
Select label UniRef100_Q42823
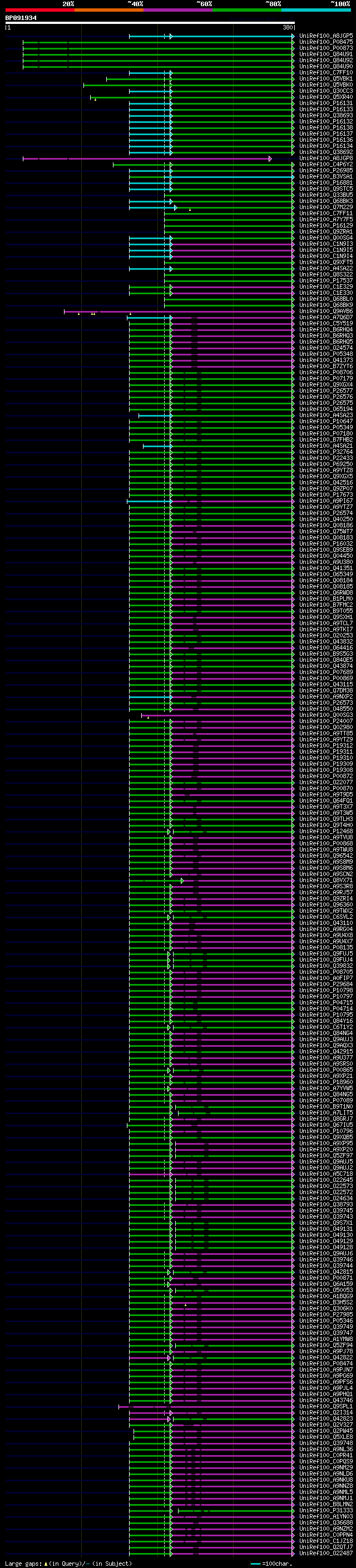325,1418
